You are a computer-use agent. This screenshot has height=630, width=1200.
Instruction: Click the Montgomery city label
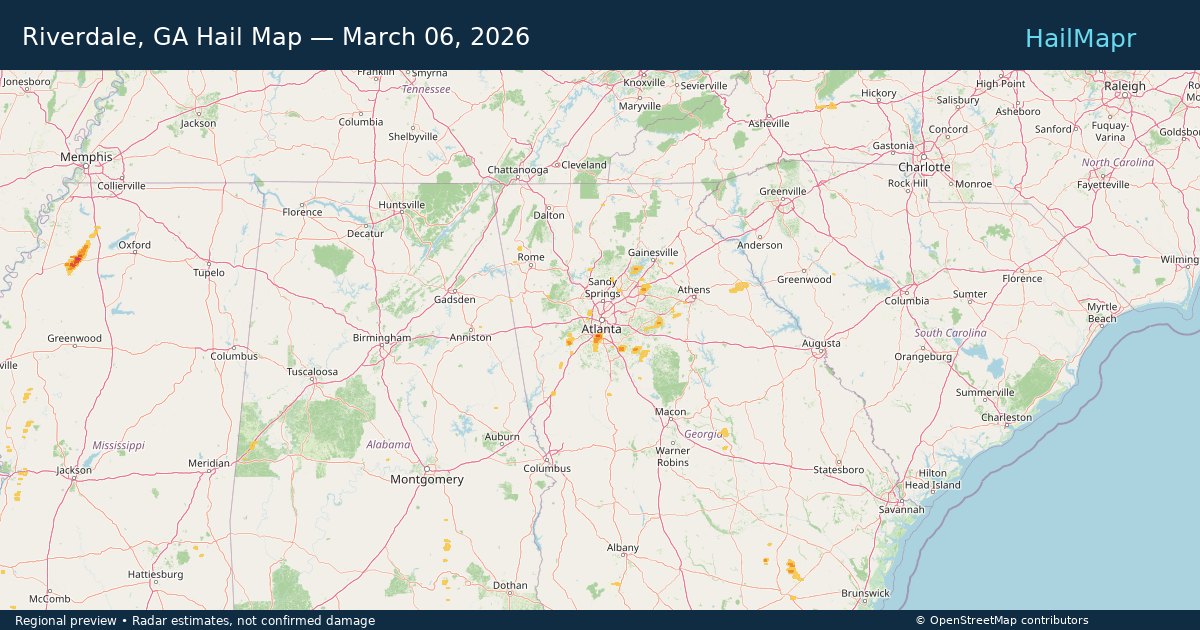(427, 480)
